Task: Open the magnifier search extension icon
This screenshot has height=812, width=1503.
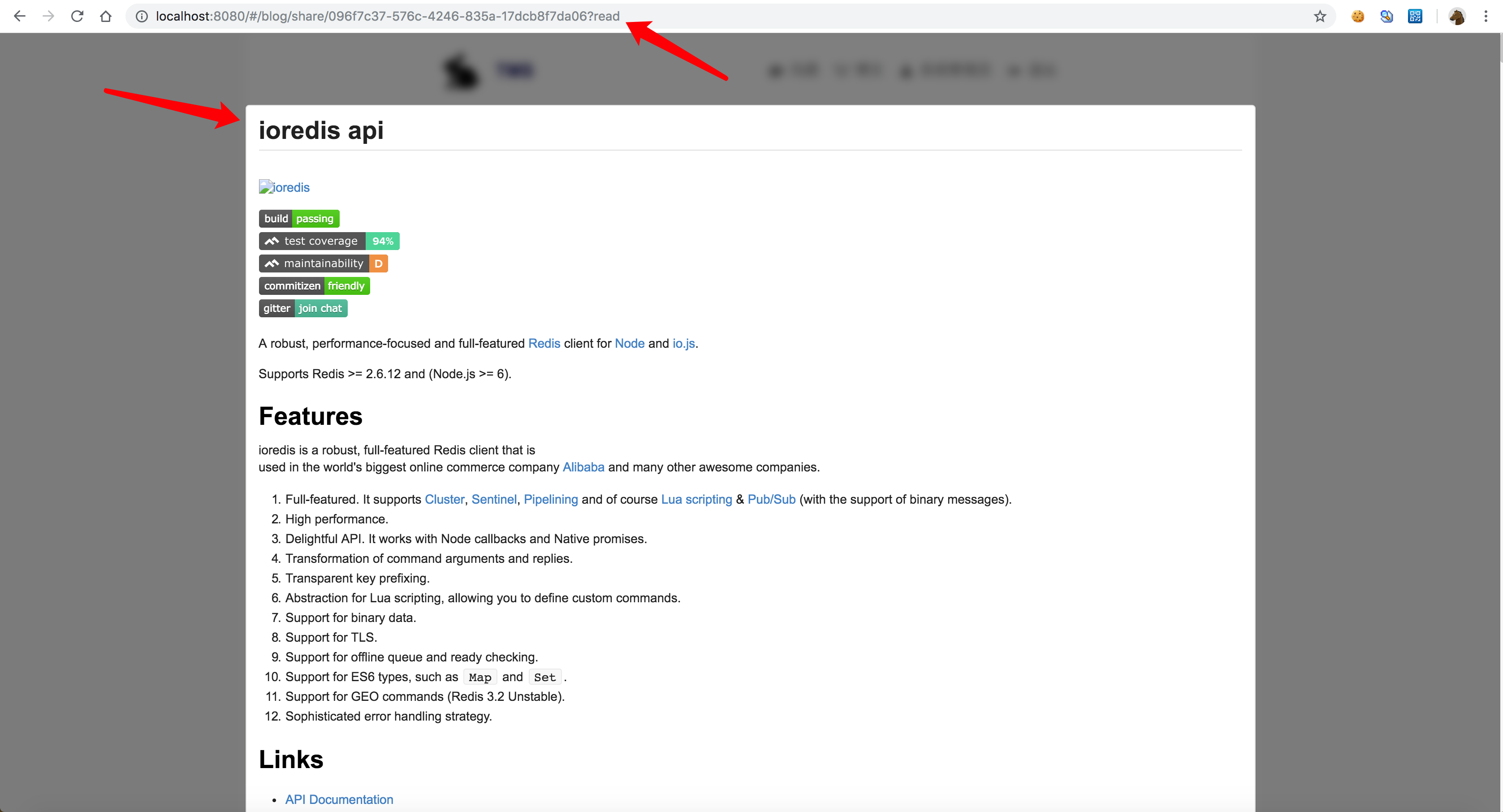Action: coord(1386,16)
